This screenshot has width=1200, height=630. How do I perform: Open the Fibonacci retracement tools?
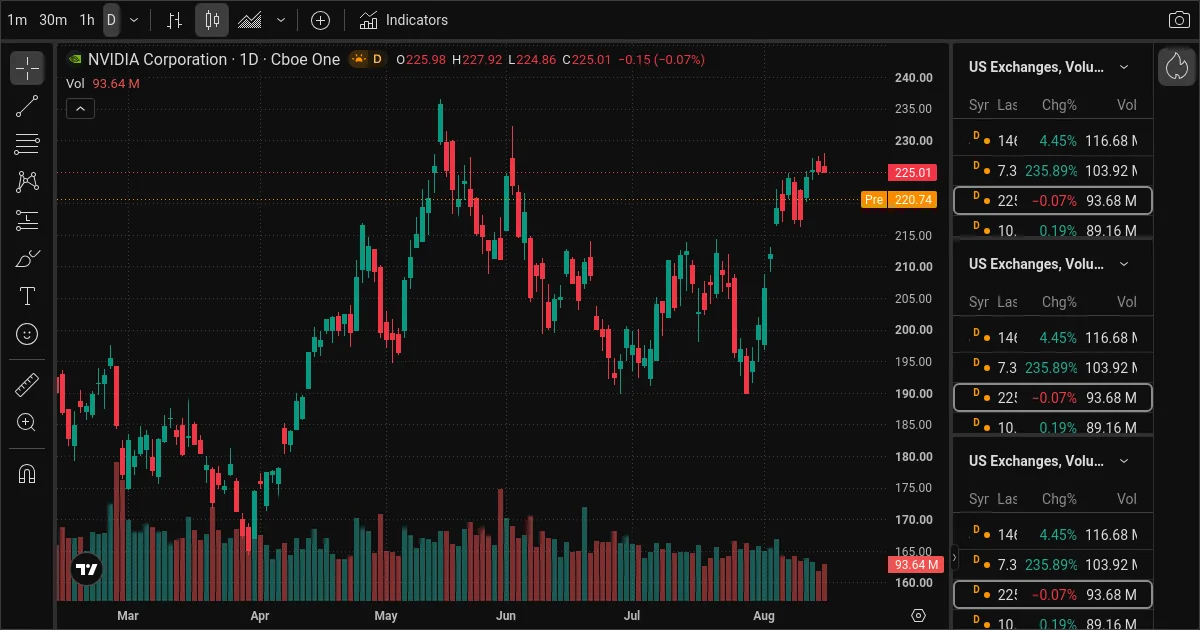point(27,144)
